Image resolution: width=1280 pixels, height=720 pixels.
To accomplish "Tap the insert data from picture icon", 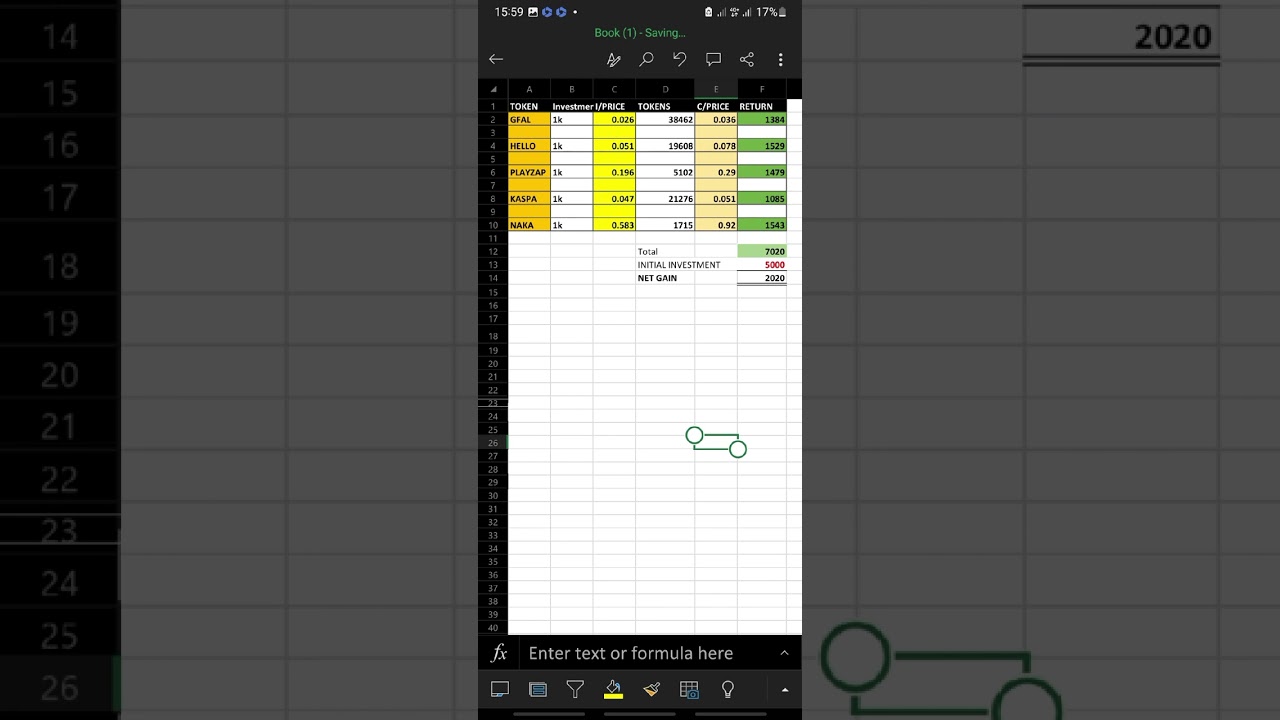I will click(689, 689).
